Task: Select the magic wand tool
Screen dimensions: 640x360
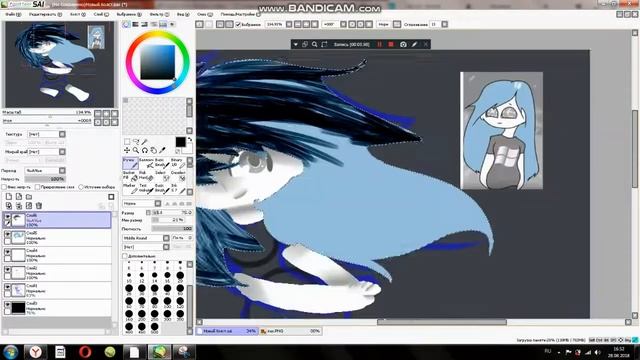Action: tap(144, 142)
